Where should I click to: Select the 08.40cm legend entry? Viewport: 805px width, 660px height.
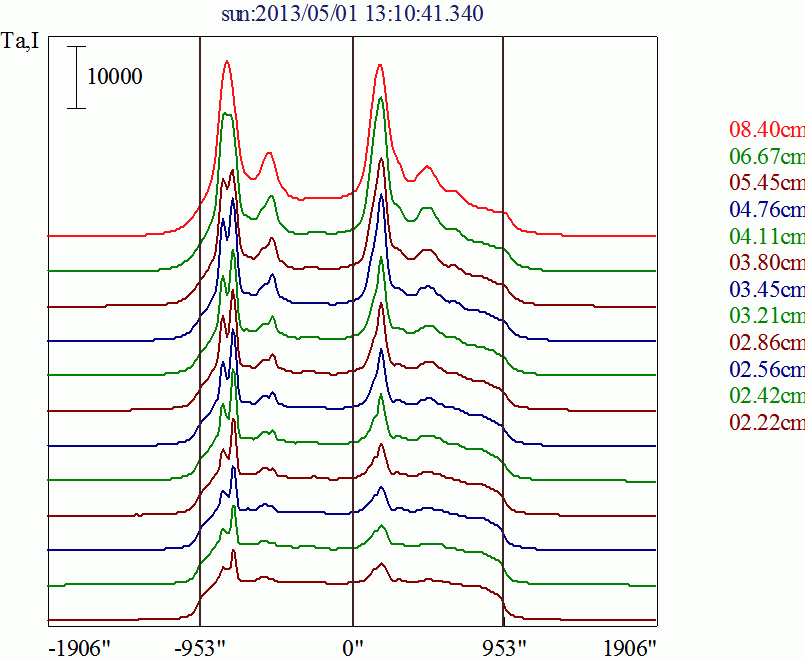(767, 129)
